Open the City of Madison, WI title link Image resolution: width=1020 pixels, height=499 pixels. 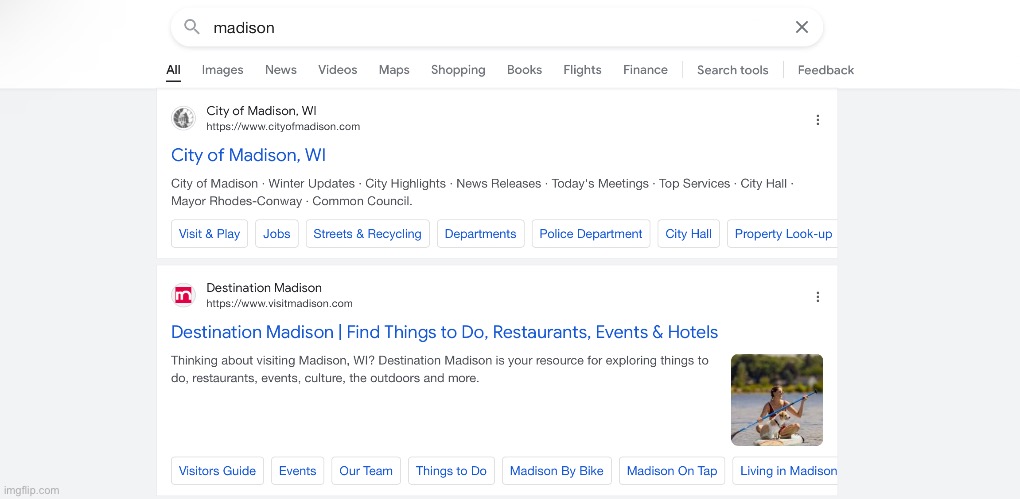pyautogui.click(x=248, y=155)
